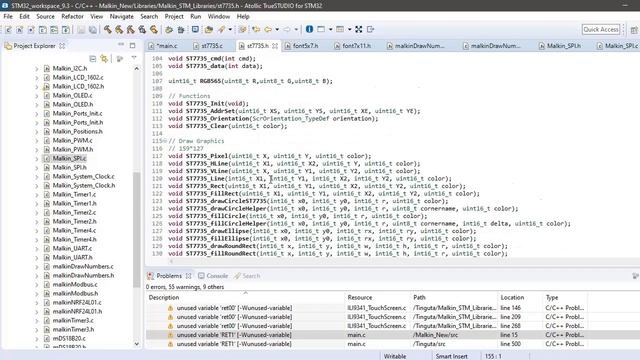This screenshot has width=640, height=360.
Task: Expand the Malkin_UART.c tree node
Action: tap(37, 248)
